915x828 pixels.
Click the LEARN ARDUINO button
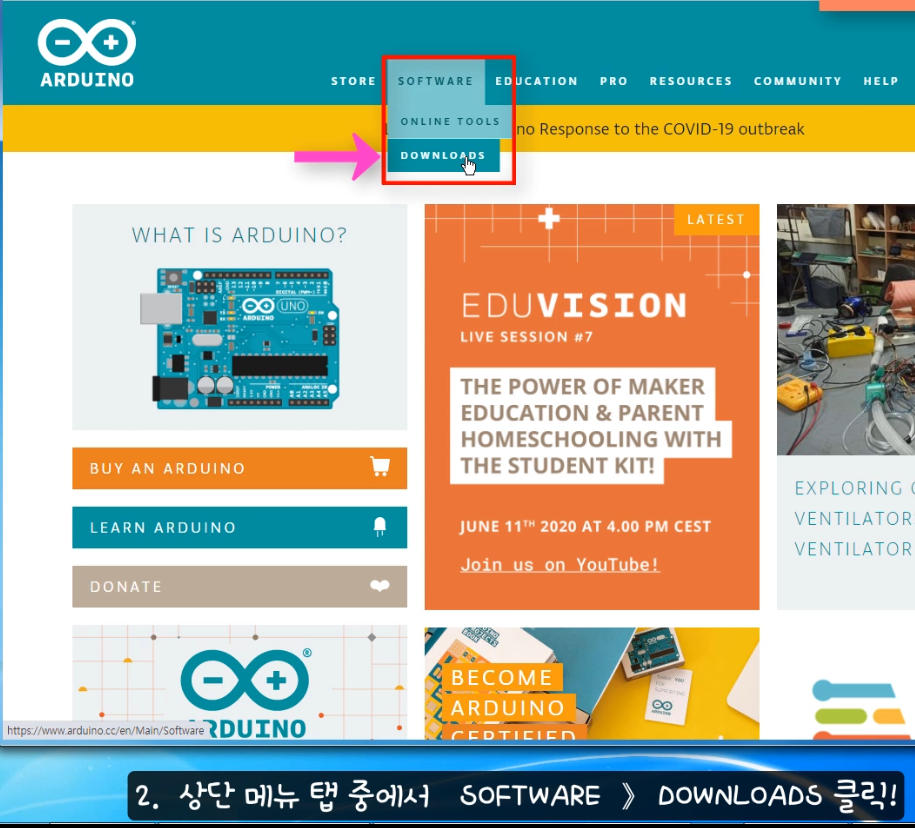pyautogui.click(x=239, y=527)
